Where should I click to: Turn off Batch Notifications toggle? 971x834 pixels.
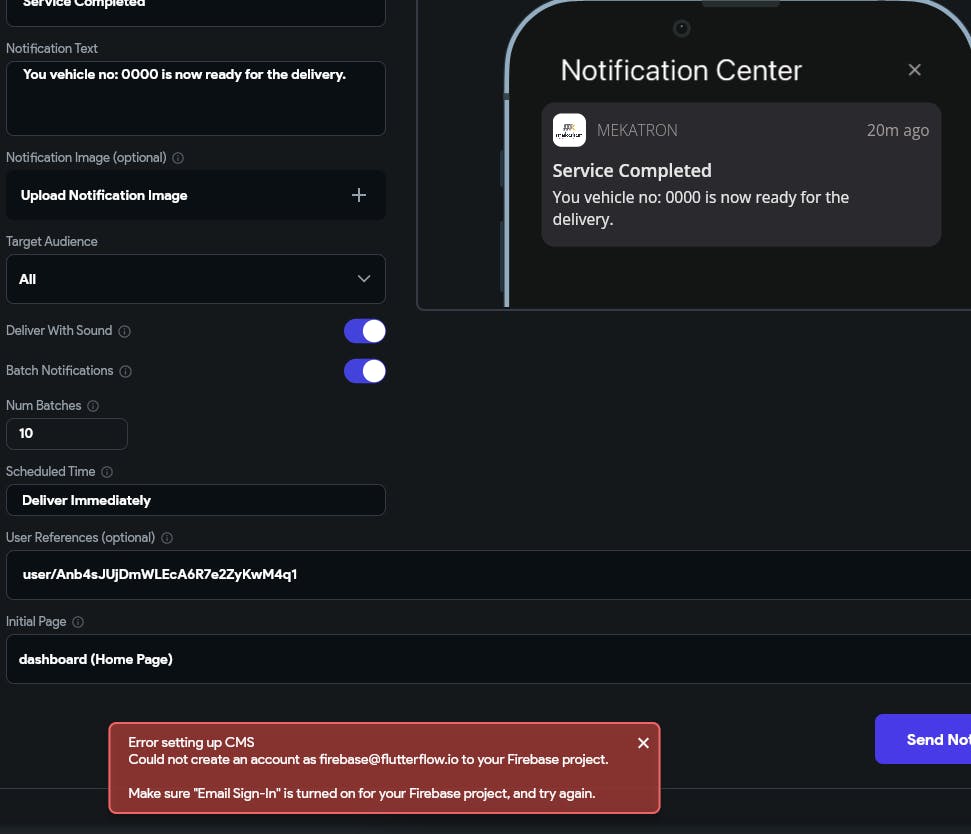pos(365,371)
